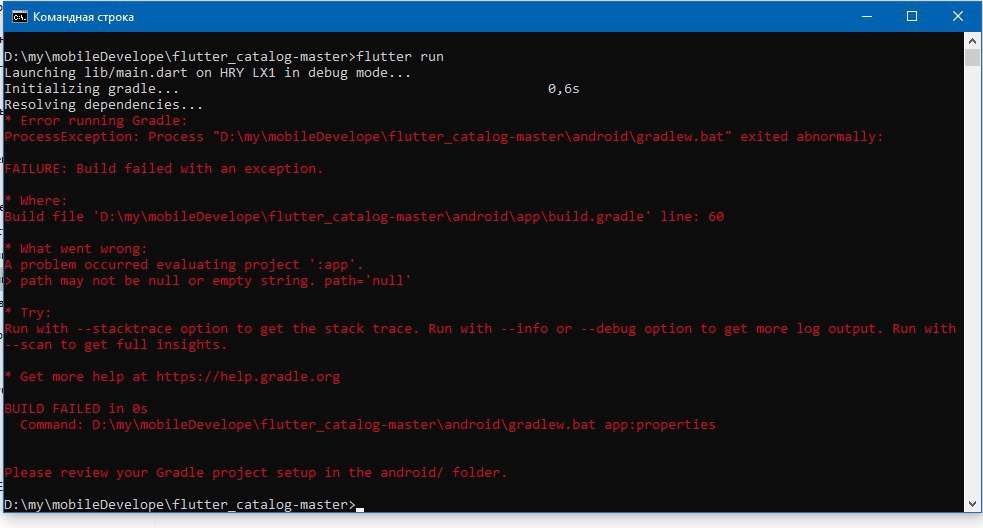Click the scrollbar down arrow

point(972,504)
